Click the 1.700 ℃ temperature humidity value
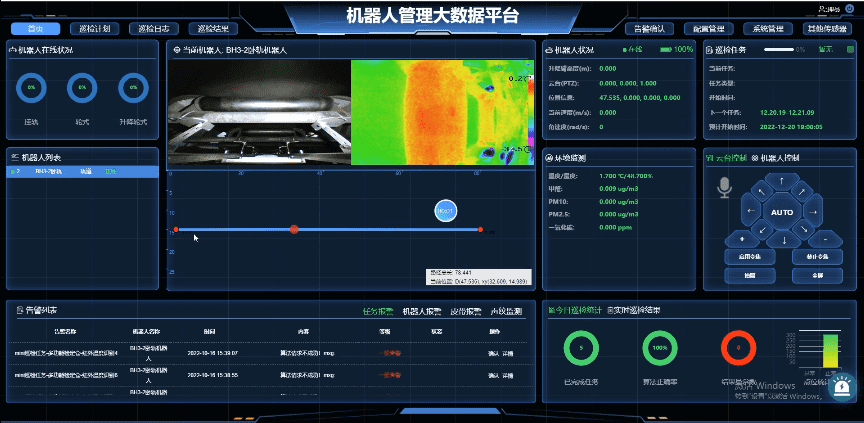864x423 pixels. click(x=625, y=176)
